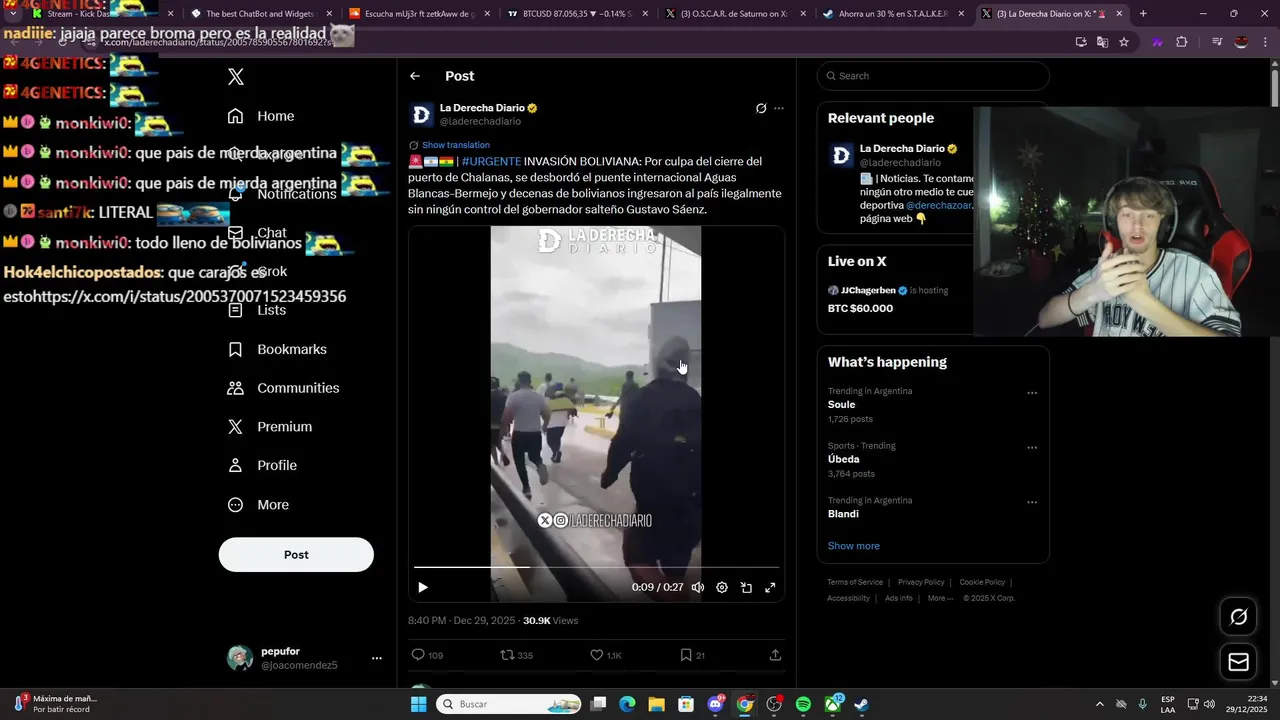Open Discord from the taskbar
1280x720 pixels.
coord(716,704)
